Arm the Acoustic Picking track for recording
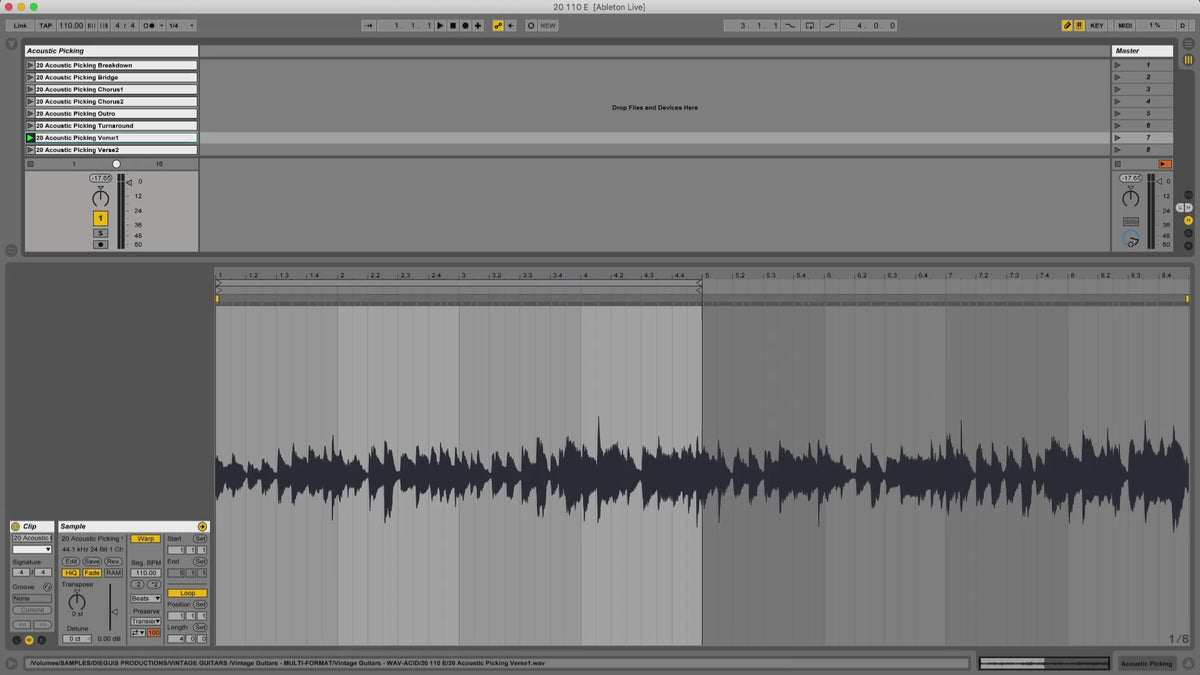This screenshot has width=1200, height=675. (100, 244)
